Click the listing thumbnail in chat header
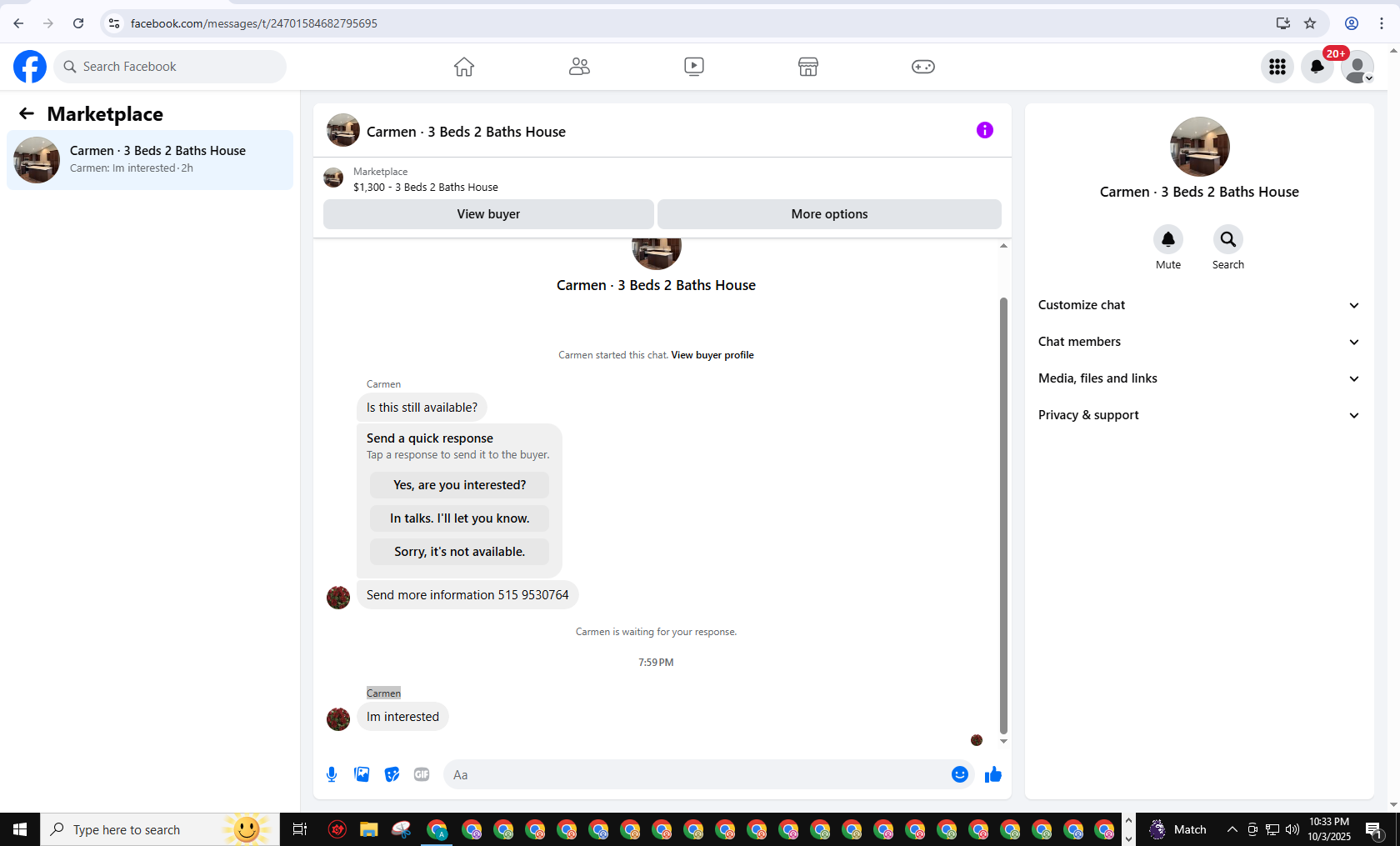 click(343, 131)
